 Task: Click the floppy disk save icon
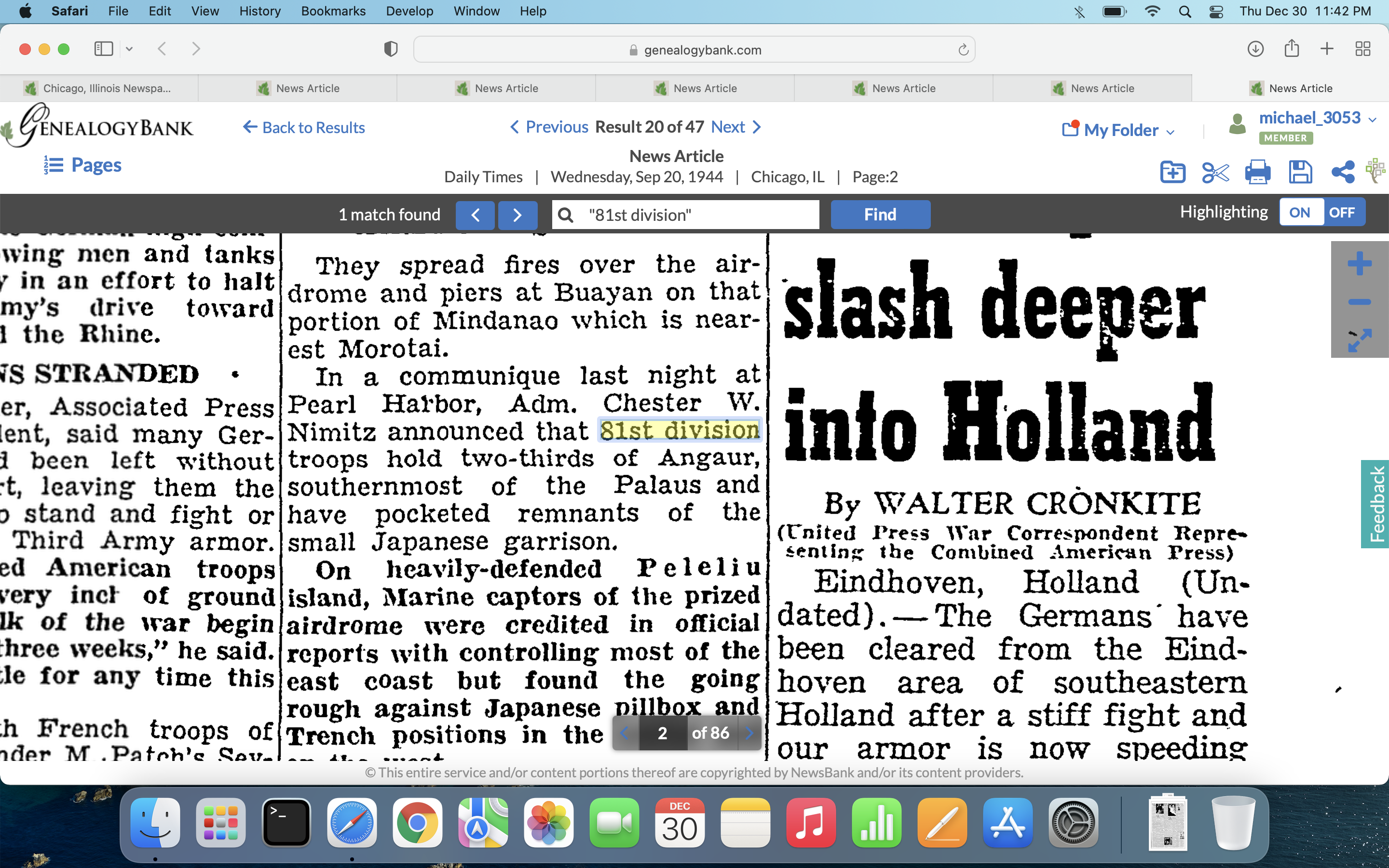[x=1300, y=172]
